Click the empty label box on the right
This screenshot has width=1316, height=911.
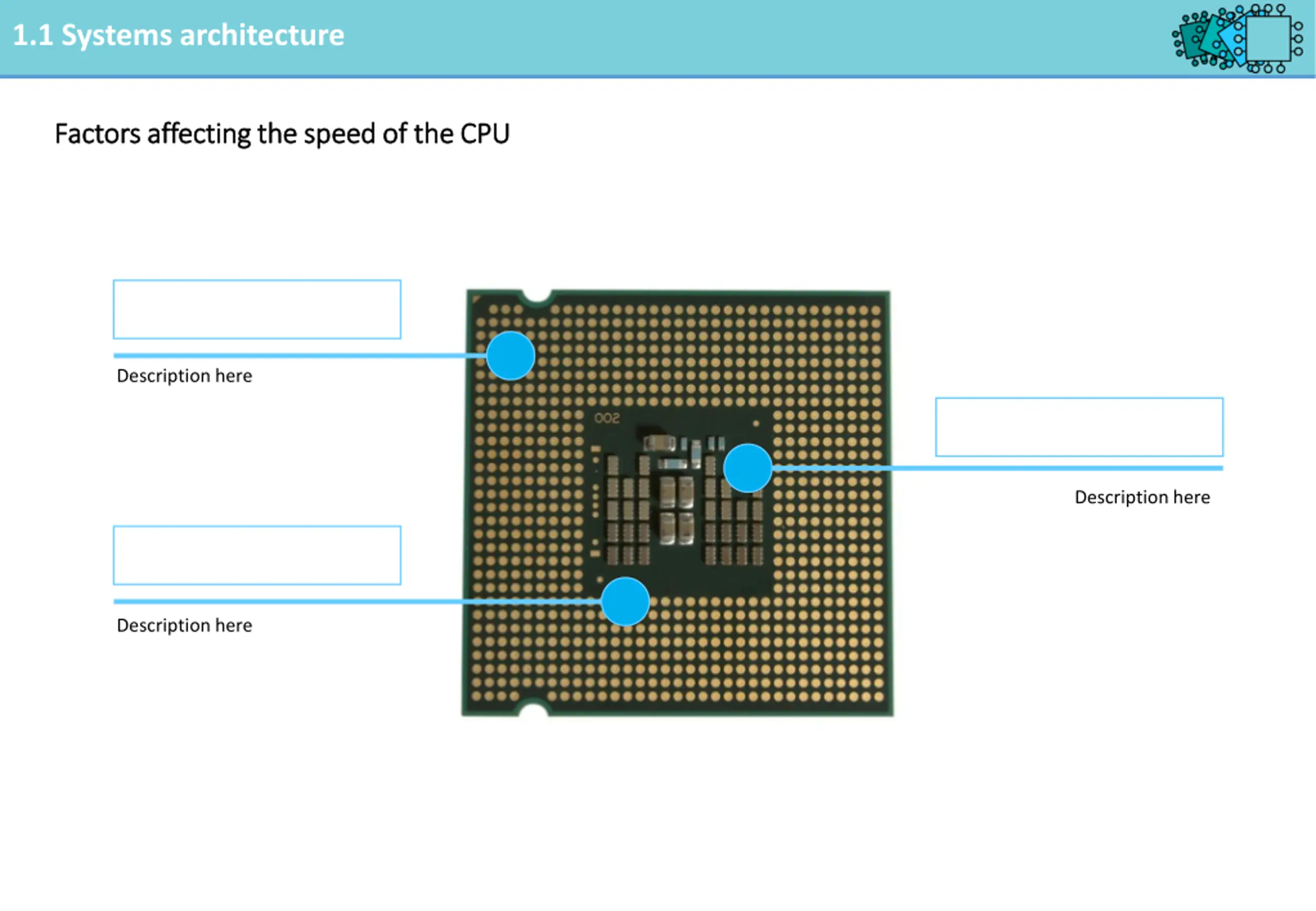click(1079, 427)
